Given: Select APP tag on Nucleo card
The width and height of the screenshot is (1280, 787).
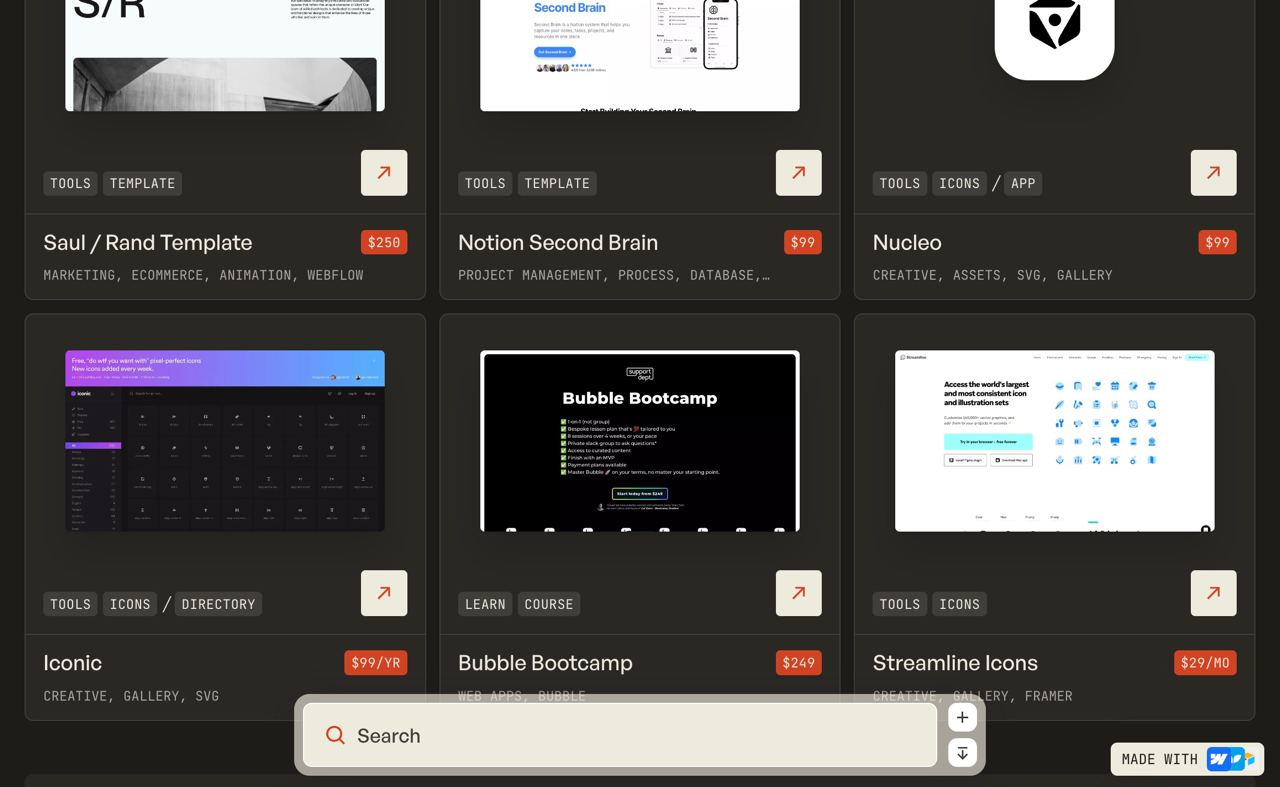Looking at the screenshot, I should [x=1023, y=183].
